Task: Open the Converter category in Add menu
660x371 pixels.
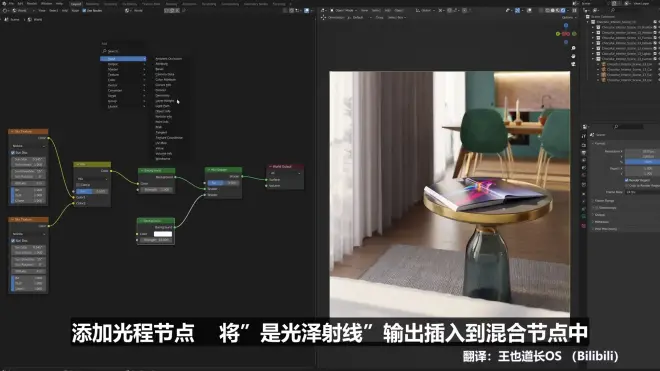Action: [123, 91]
